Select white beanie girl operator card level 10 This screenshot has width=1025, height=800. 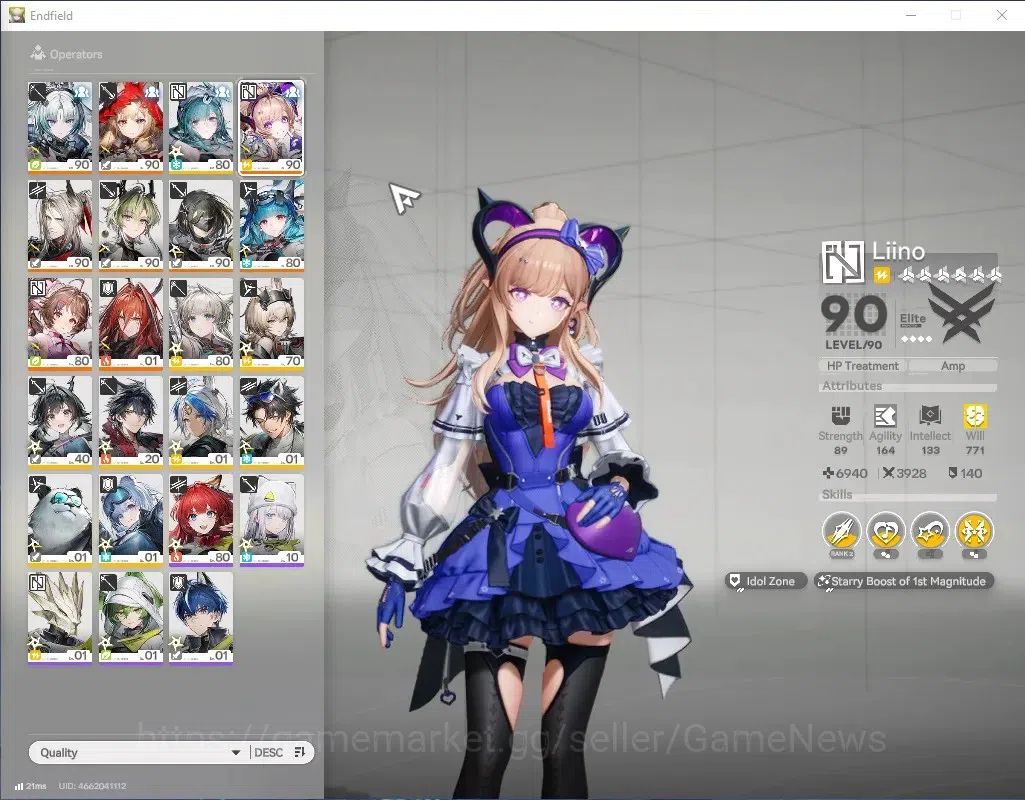(x=271, y=520)
